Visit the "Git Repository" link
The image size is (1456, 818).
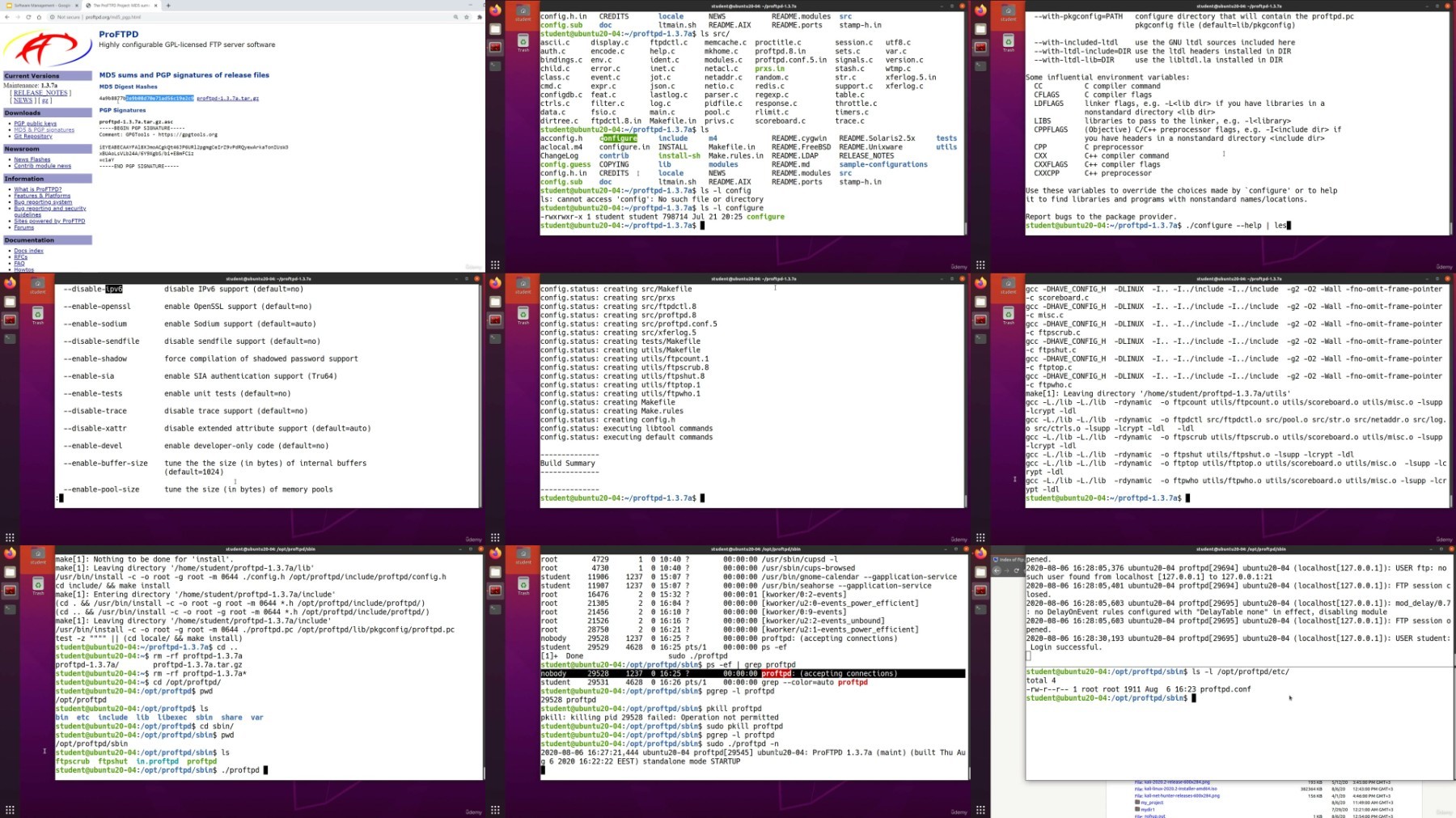[x=33, y=137]
